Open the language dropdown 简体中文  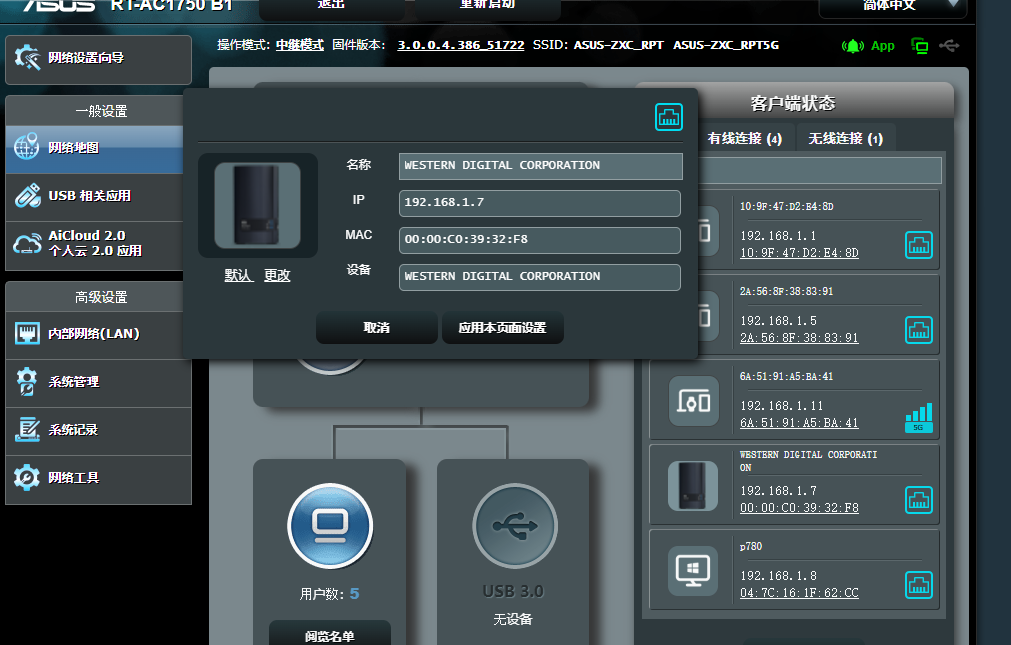click(x=892, y=6)
